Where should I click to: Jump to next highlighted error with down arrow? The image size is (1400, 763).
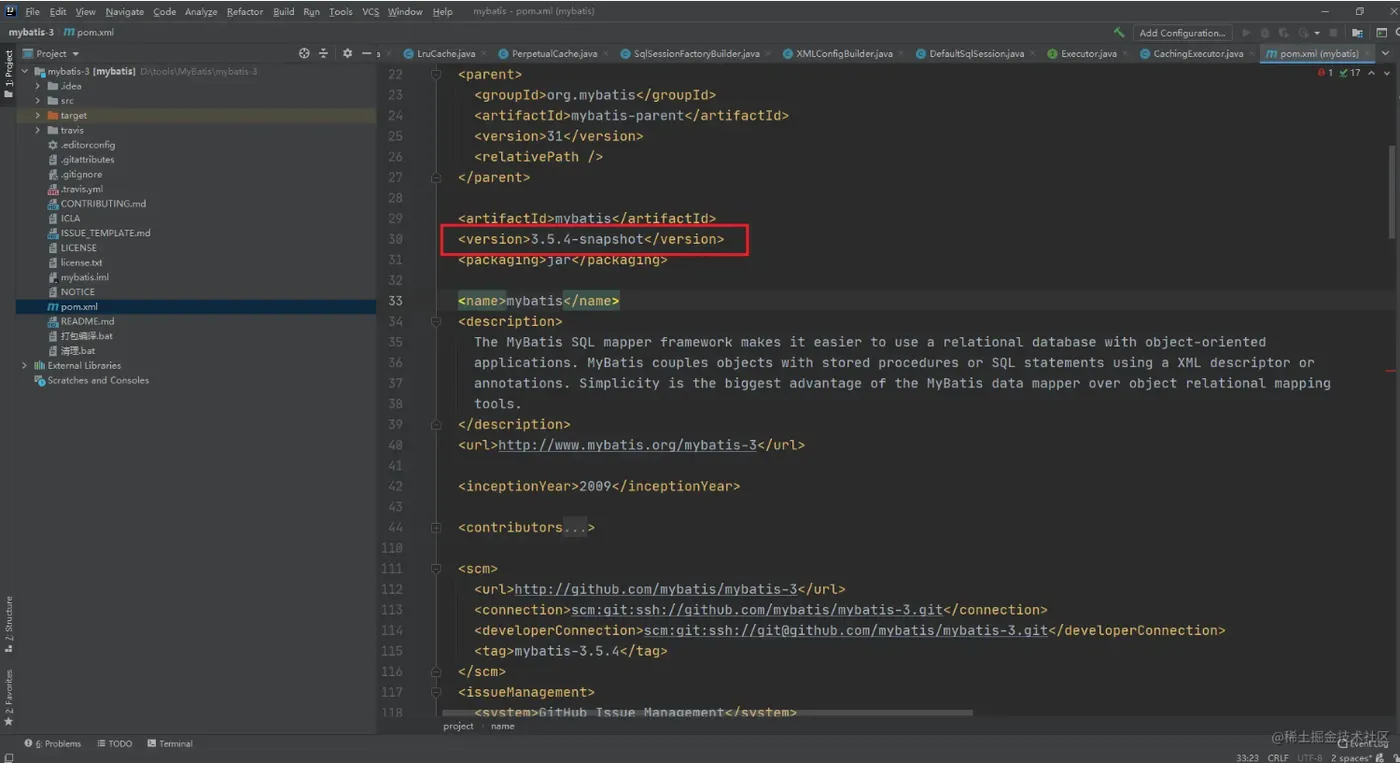coord(1386,73)
